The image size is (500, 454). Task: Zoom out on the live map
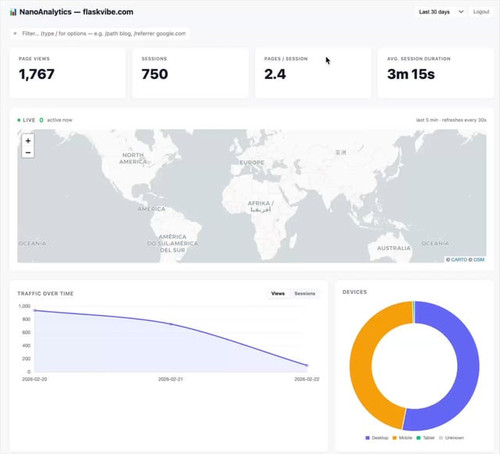28,152
